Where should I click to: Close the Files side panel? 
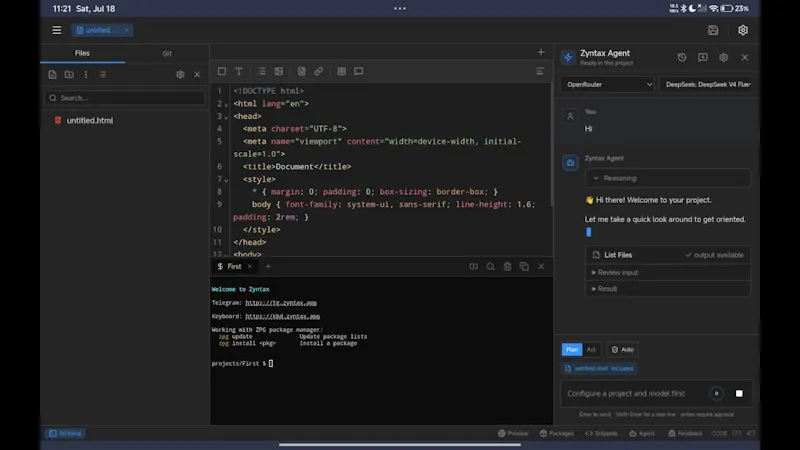[x=197, y=74]
